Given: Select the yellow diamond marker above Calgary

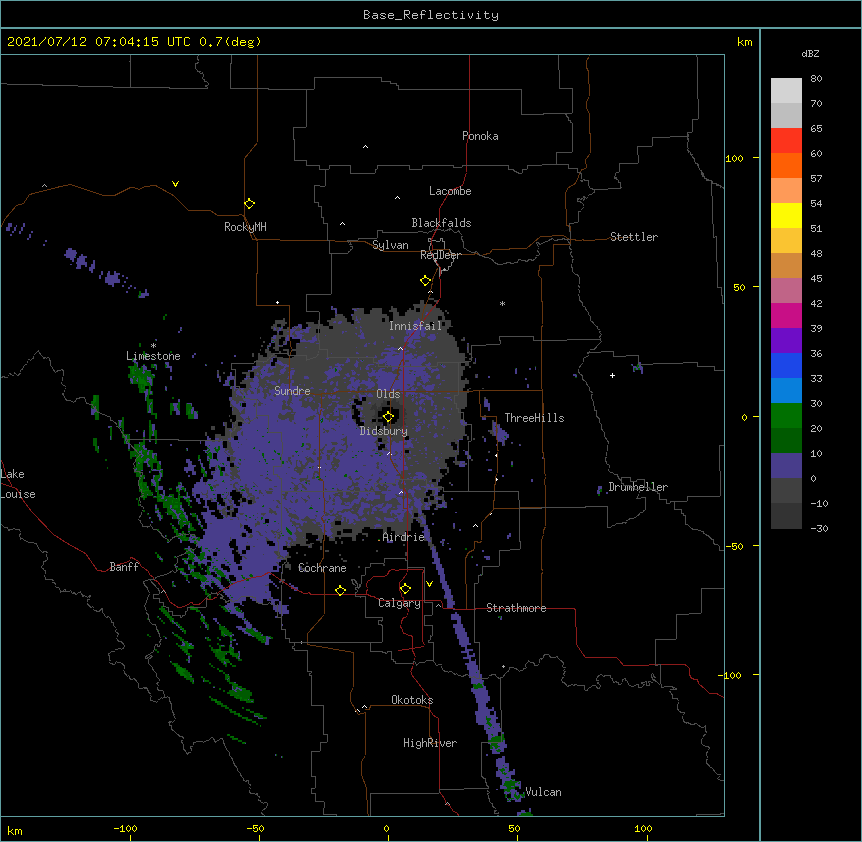Looking at the screenshot, I should (x=405, y=589).
